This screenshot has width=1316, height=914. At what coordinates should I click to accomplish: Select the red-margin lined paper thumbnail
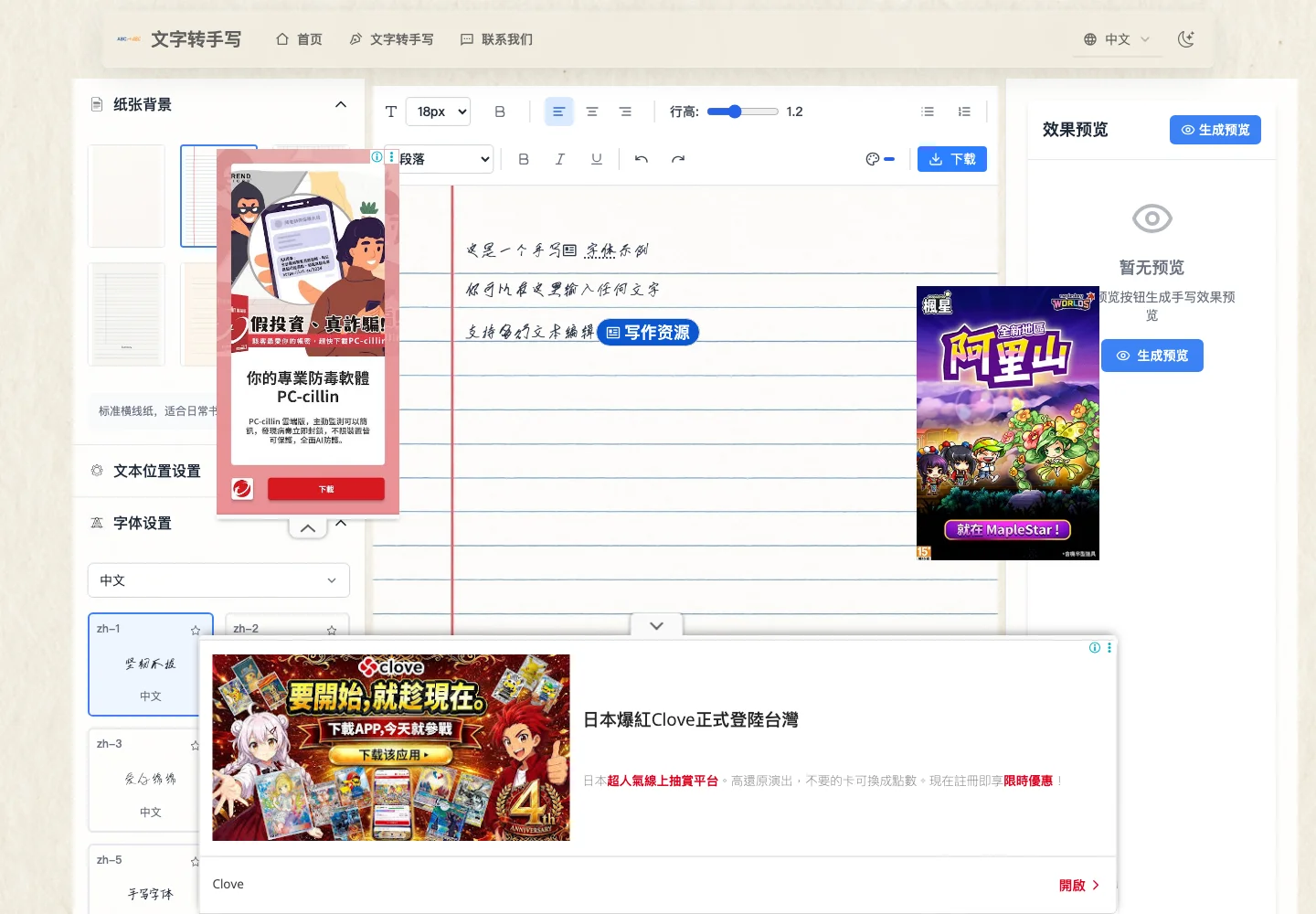[198, 196]
